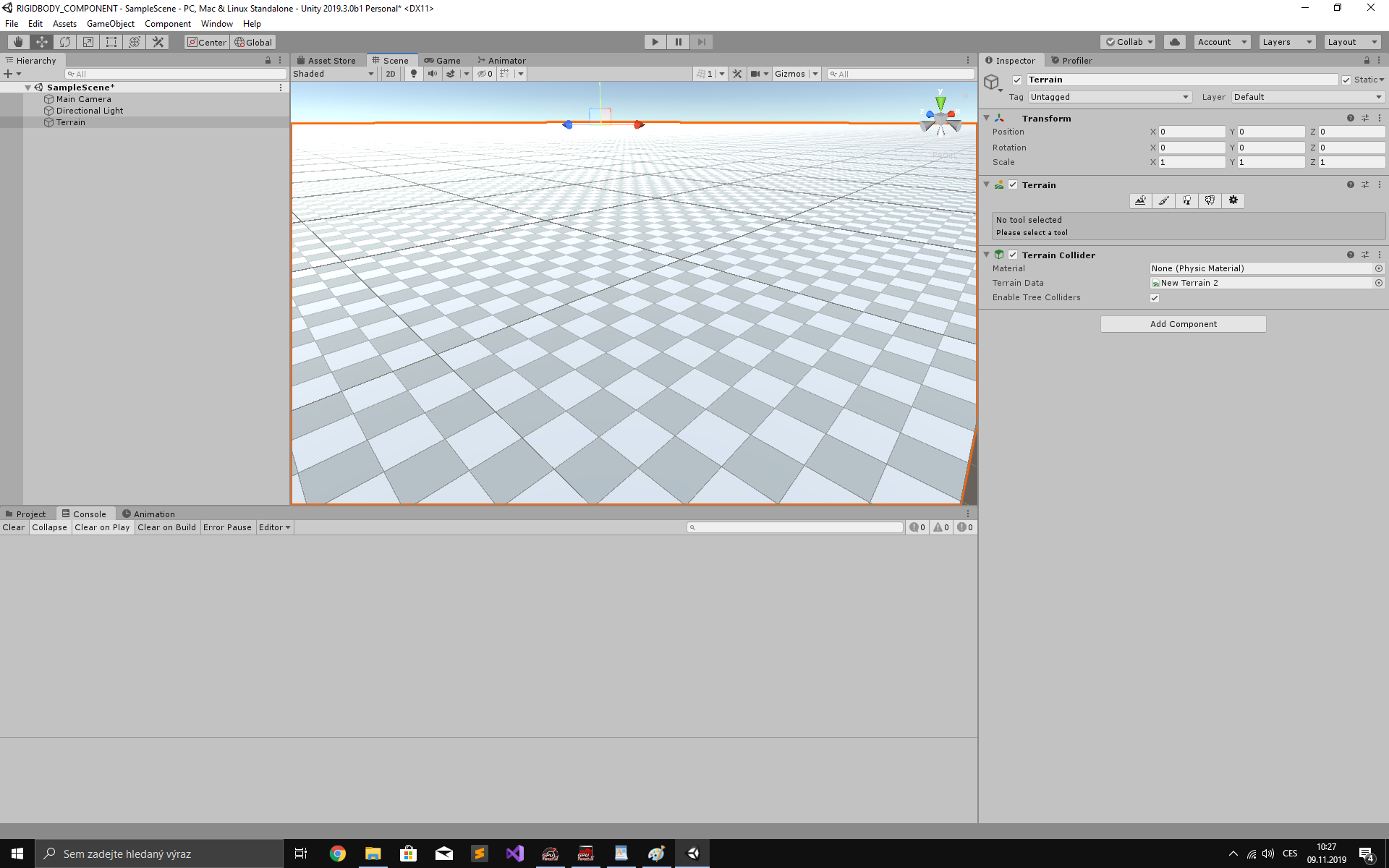Select the Paint Details terrain tool
The height and width of the screenshot is (868, 1389).
point(1210,200)
